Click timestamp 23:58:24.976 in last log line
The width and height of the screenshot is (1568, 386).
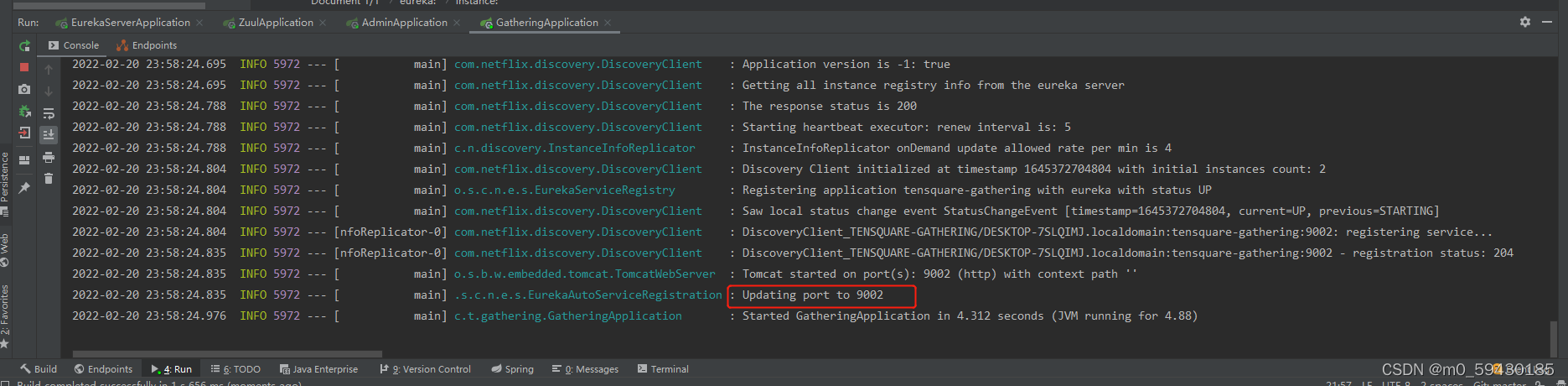(186, 316)
